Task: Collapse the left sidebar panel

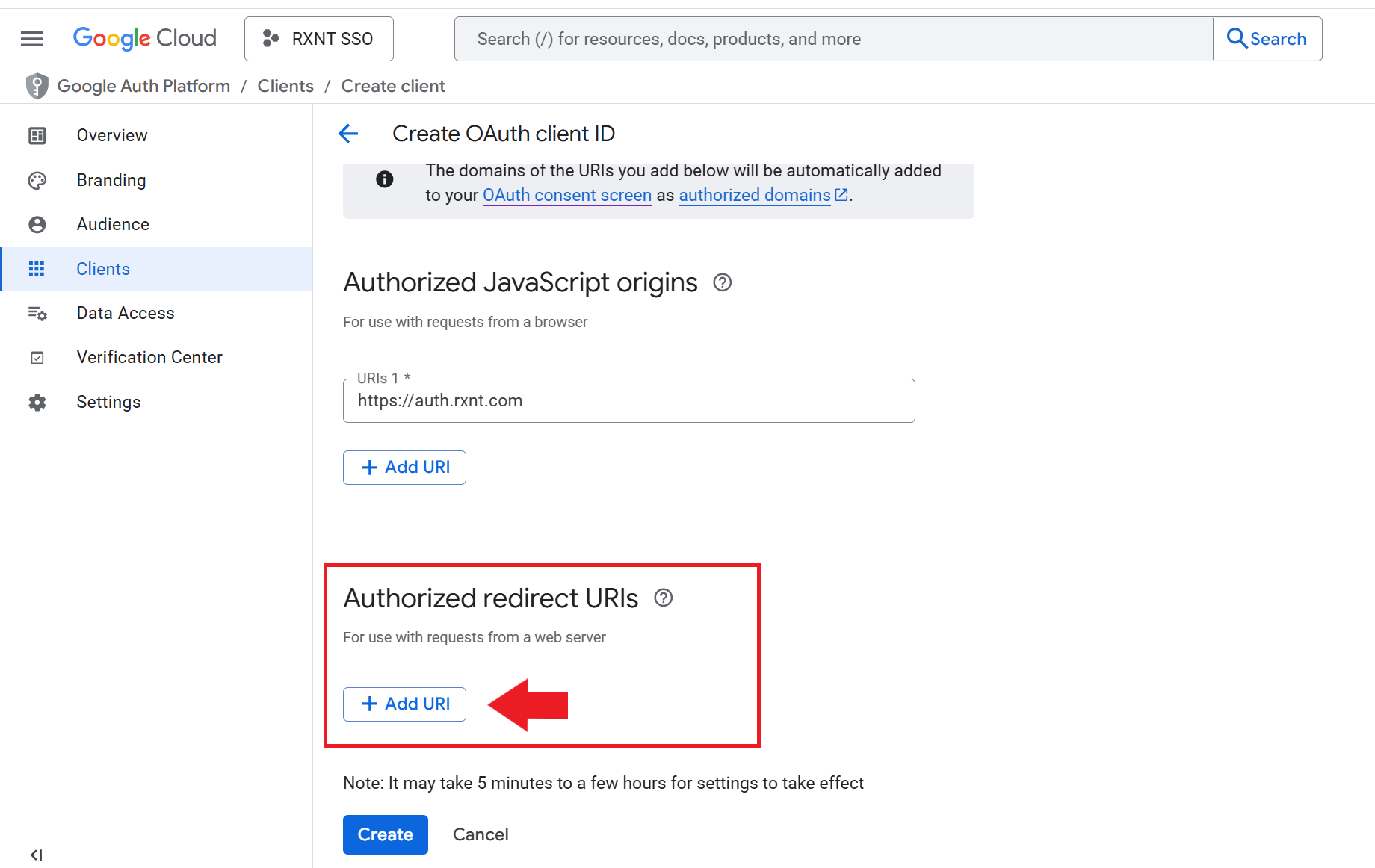Action: click(36, 855)
